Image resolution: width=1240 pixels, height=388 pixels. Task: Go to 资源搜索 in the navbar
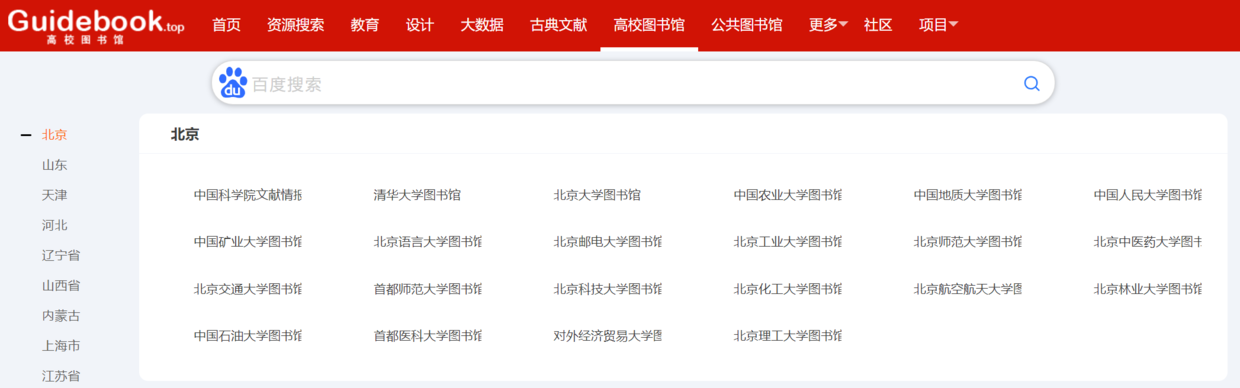[295, 25]
